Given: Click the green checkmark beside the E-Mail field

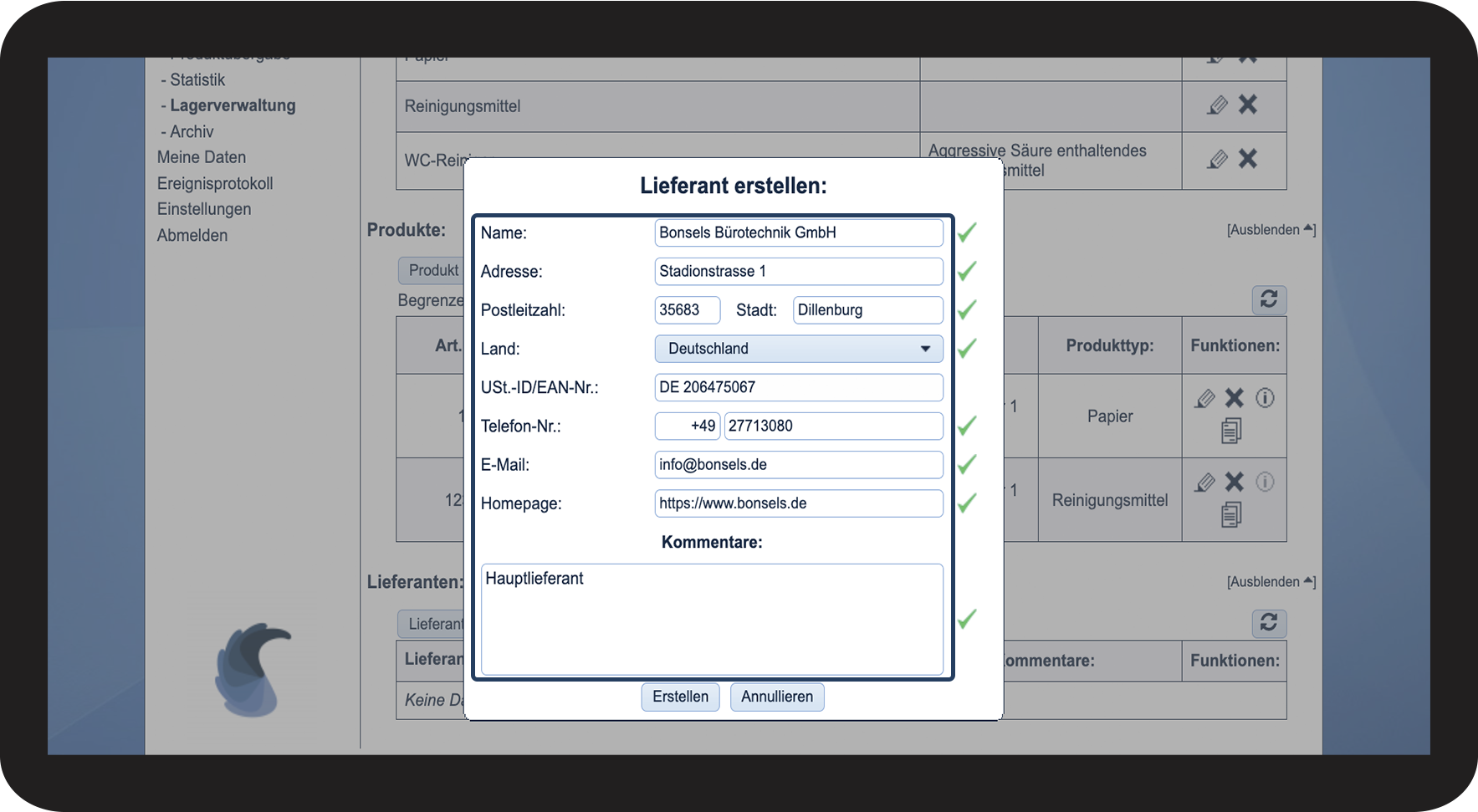Looking at the screenshot, I should (967, 464).
